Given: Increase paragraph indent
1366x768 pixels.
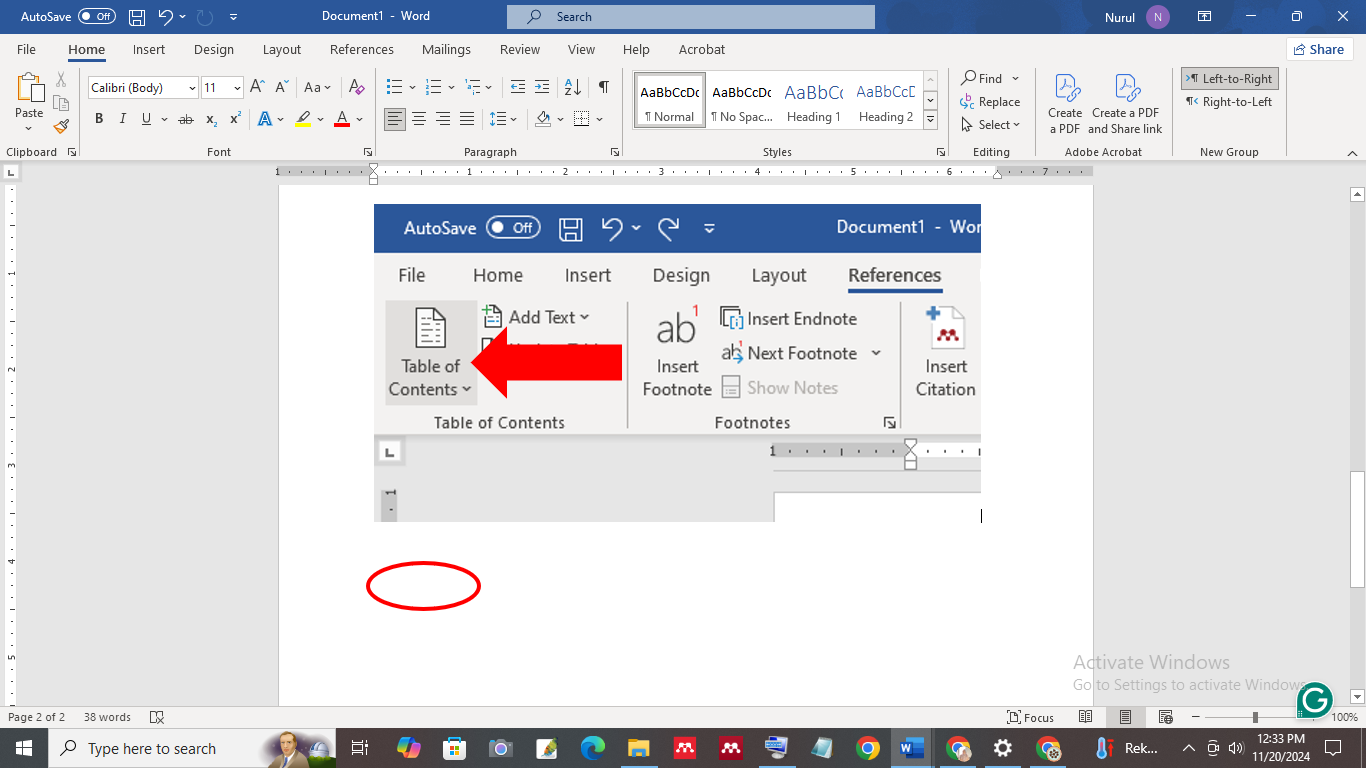Looking at the screenshot, I should click(x=541, y=88).
